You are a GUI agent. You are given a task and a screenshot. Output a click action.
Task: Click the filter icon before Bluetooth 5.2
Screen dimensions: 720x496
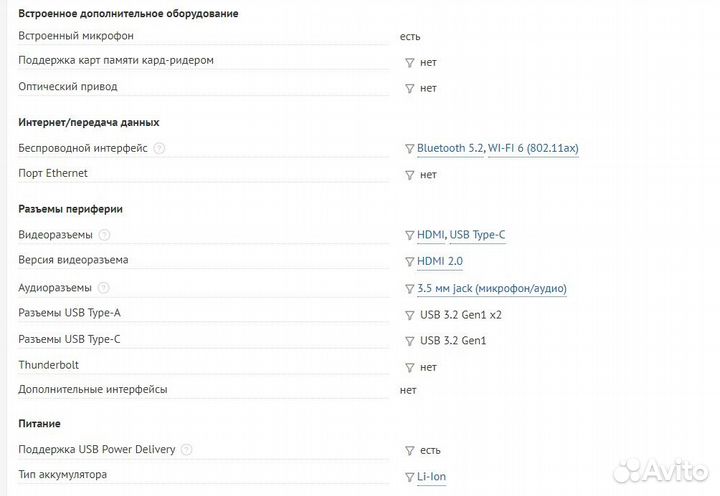tap(409, 149)
